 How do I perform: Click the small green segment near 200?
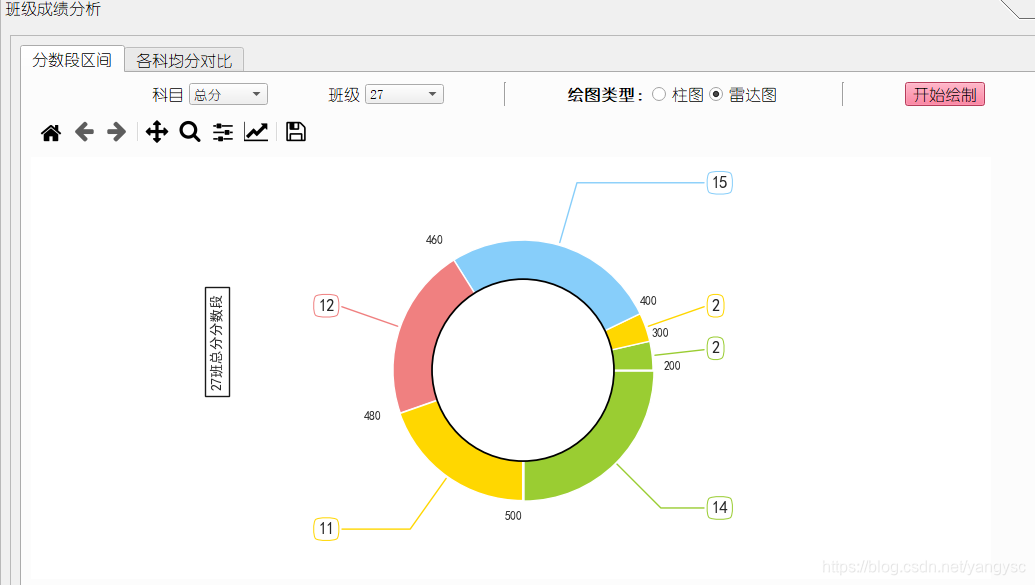click(634, 357)
